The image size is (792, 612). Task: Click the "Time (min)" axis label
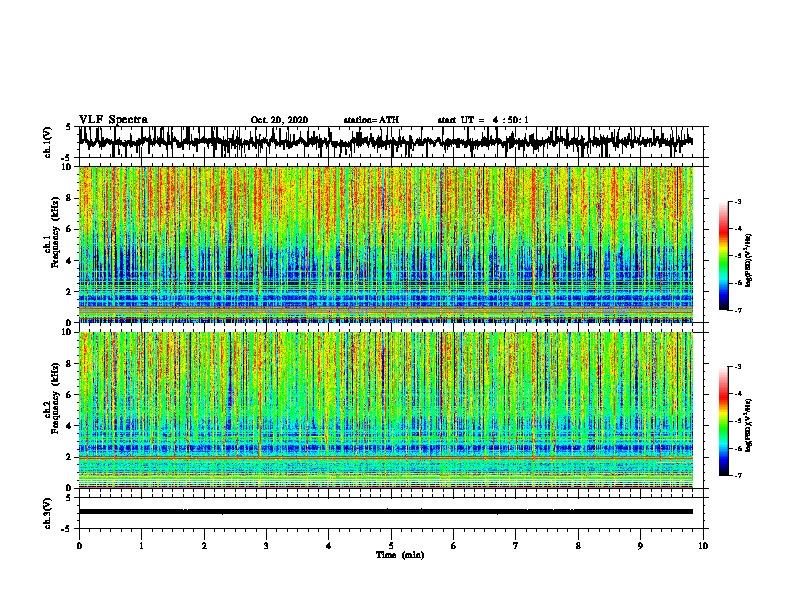pos(400,555)
